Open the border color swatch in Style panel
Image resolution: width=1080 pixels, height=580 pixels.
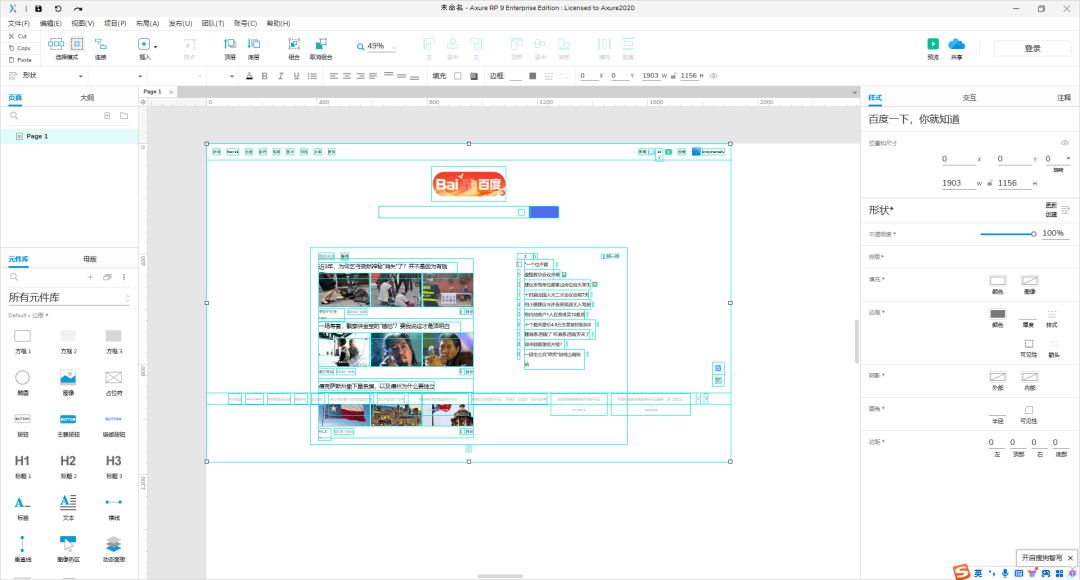click(x=997, y=314)
